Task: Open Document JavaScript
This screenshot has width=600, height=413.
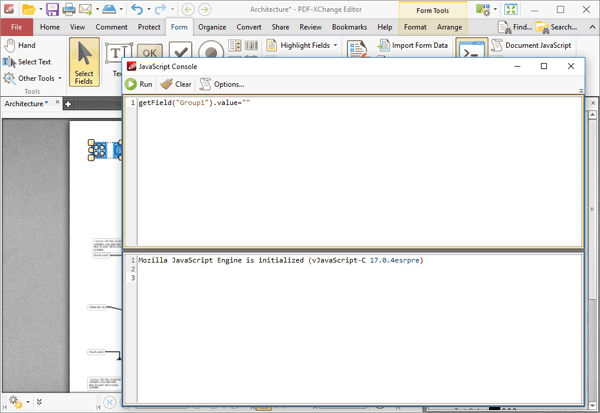Action: [x=531, y=45]
